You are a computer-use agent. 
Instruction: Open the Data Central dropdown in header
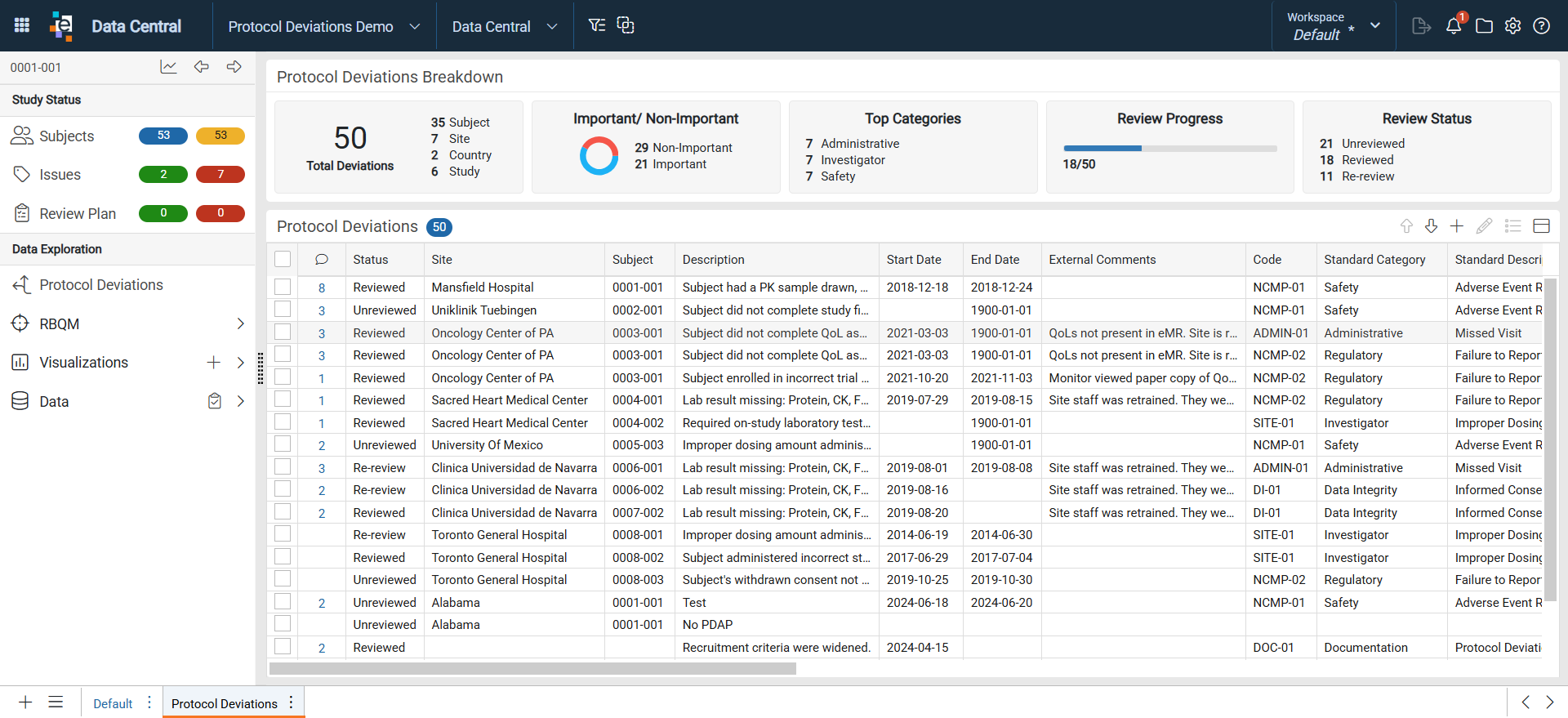(505, 26)
